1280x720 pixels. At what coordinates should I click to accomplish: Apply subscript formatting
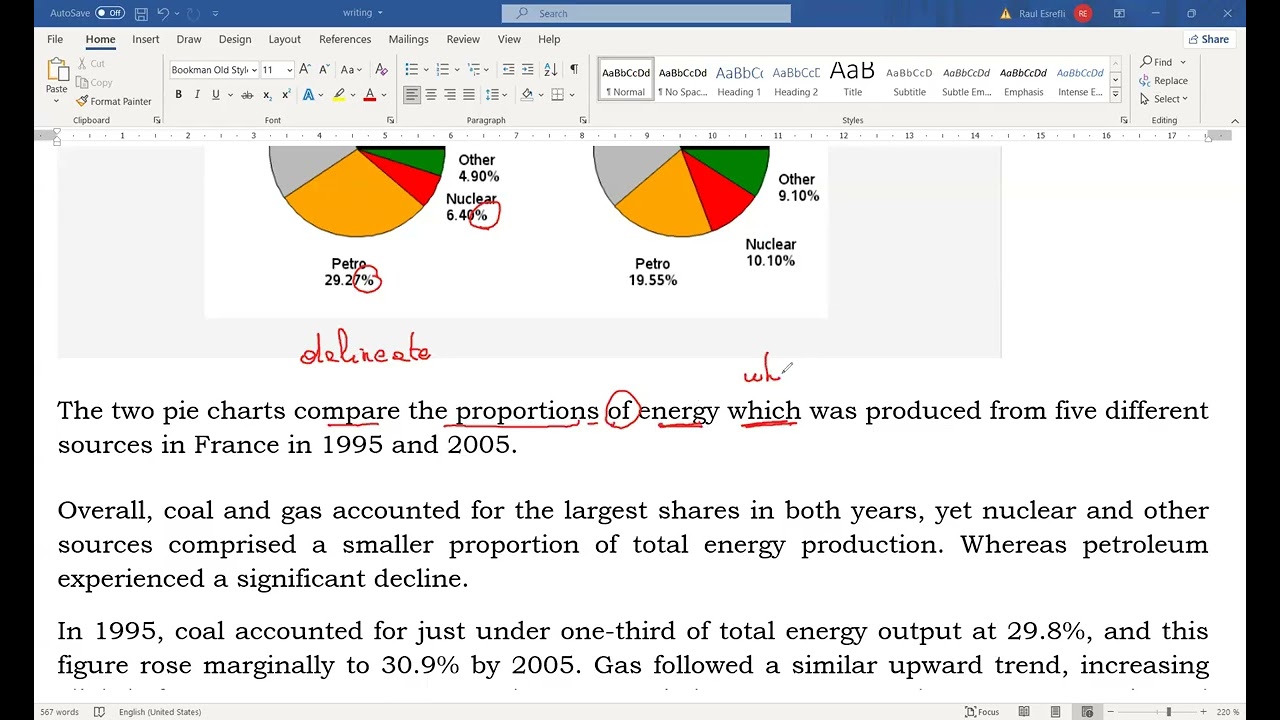[x=267, y=94]
